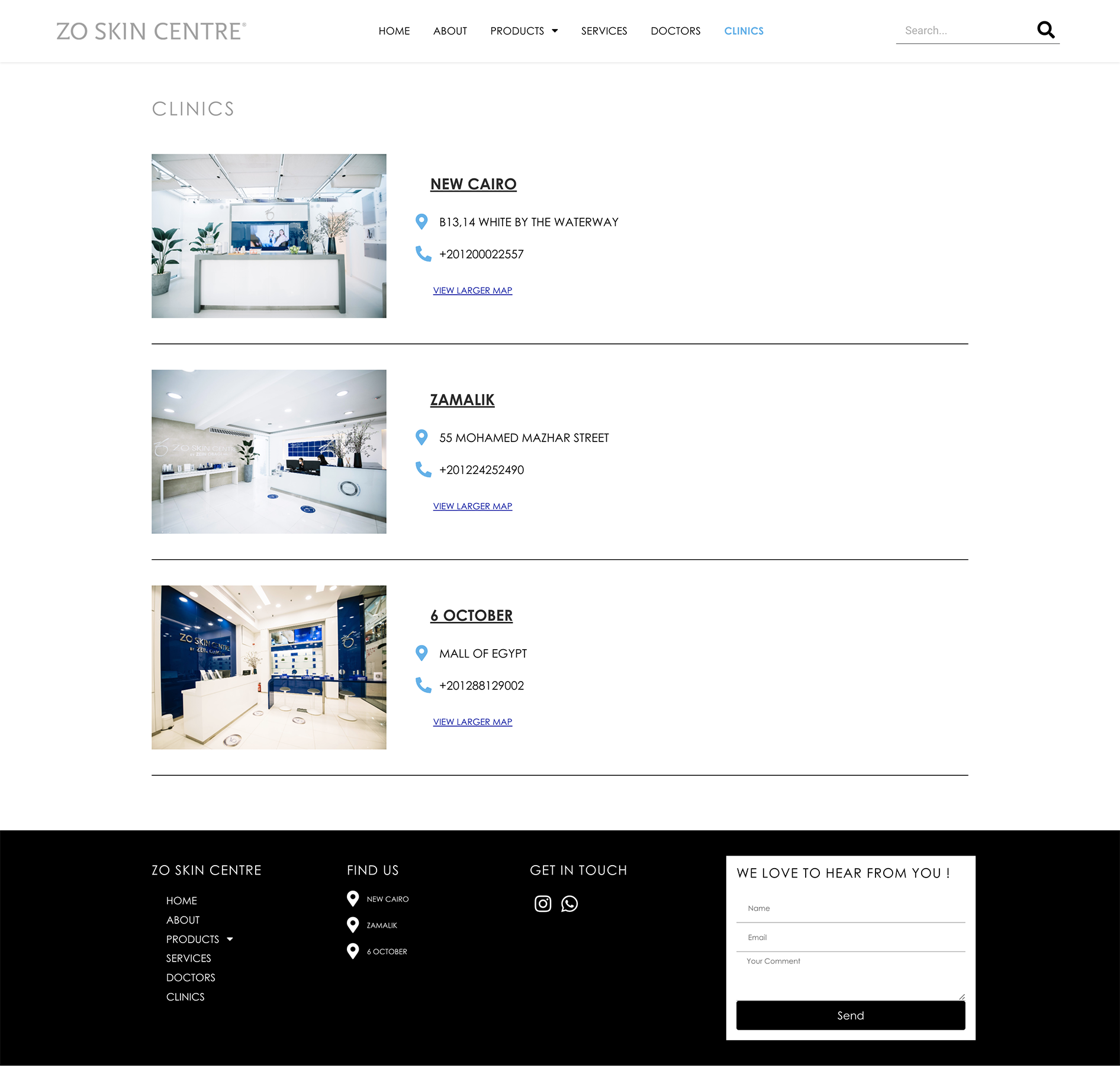Click footer Home link
The image size is (1120, 1074).
[182, 901]
